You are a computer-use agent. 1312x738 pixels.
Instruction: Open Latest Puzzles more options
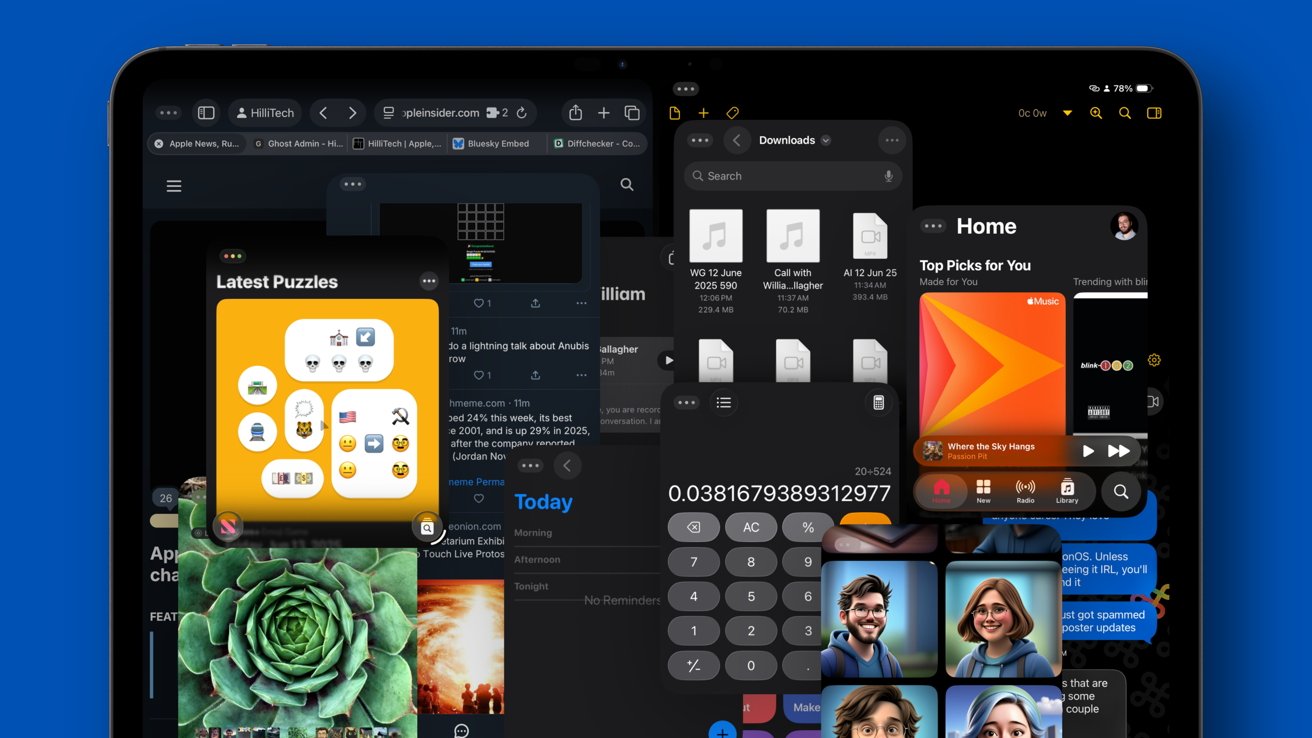[x=429, y=281]
